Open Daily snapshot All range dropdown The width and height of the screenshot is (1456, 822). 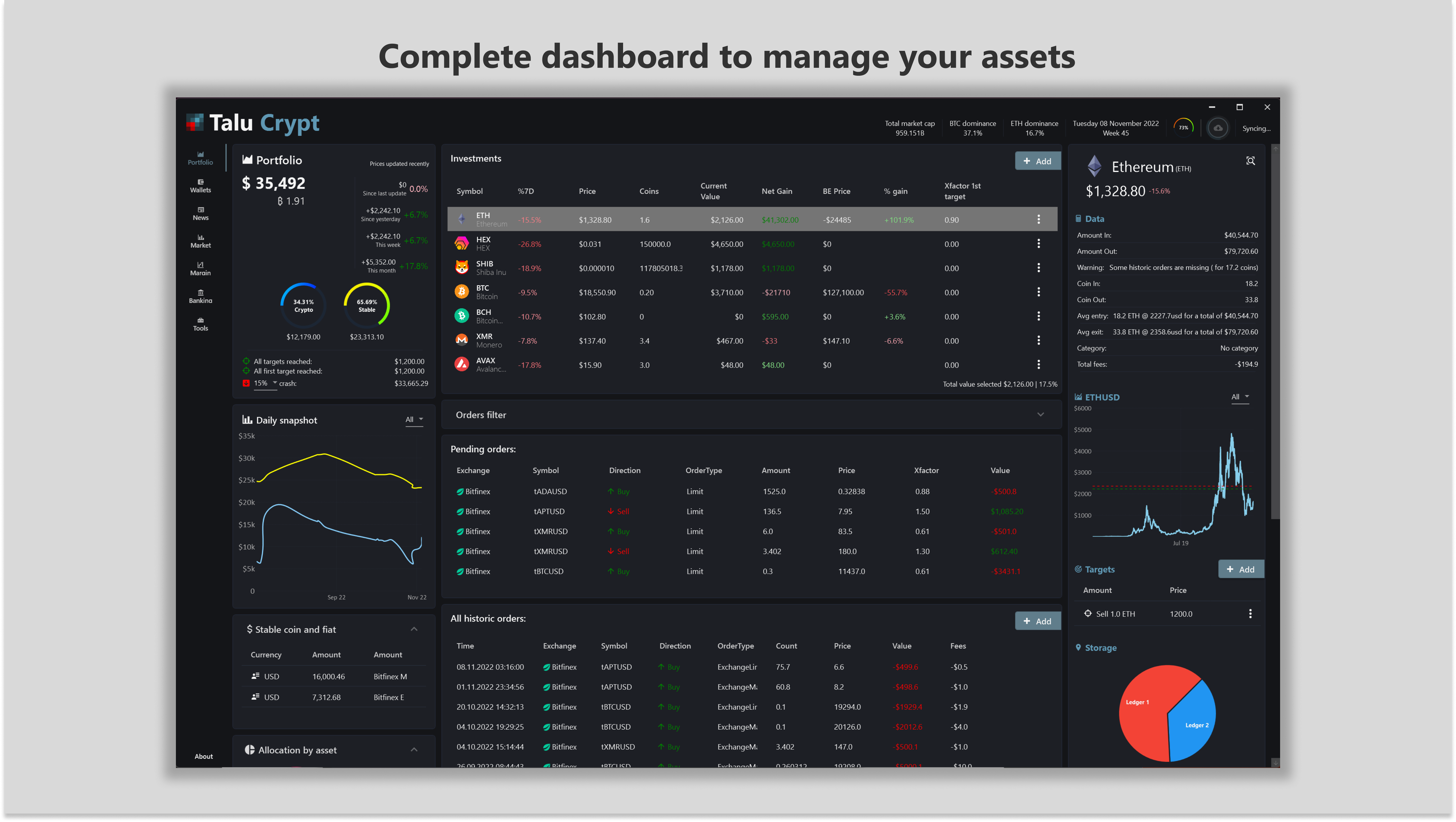pos(414,419)
